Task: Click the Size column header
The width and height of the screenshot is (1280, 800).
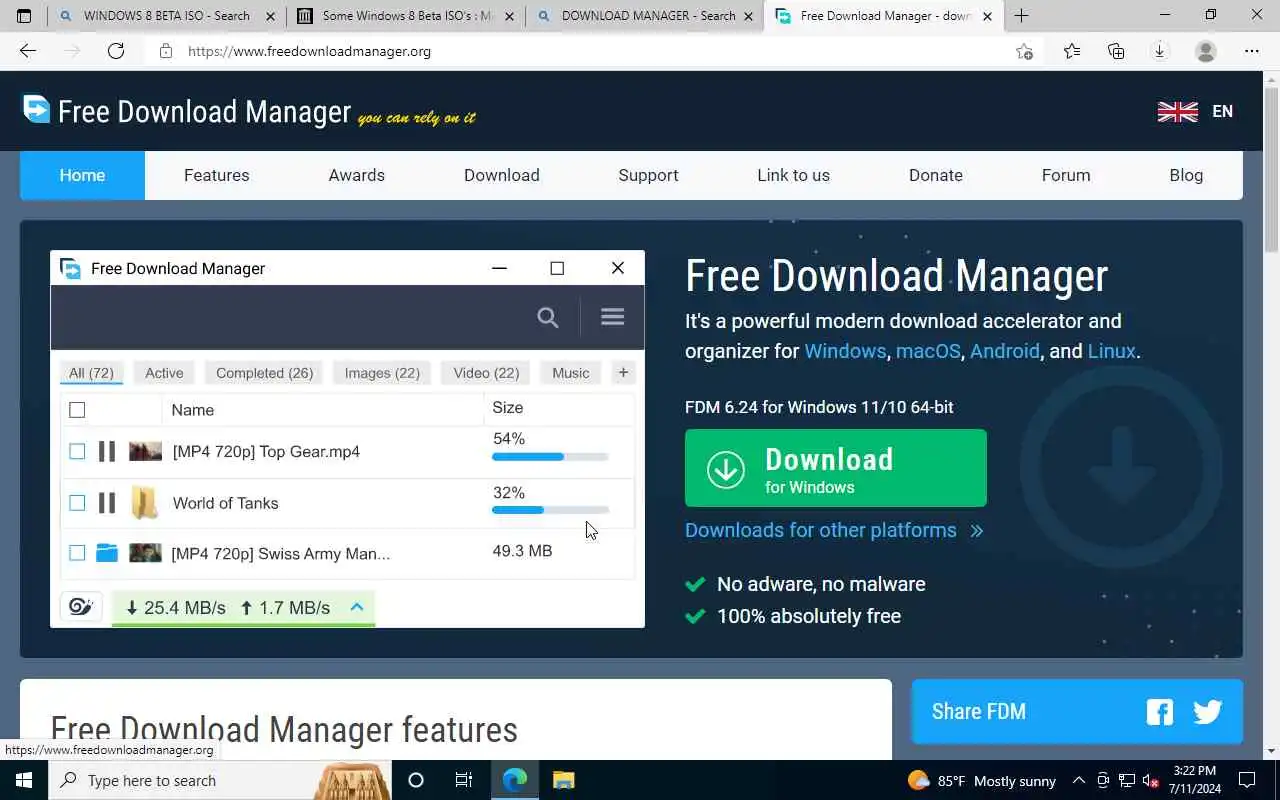Action: [x=508, y=408]
